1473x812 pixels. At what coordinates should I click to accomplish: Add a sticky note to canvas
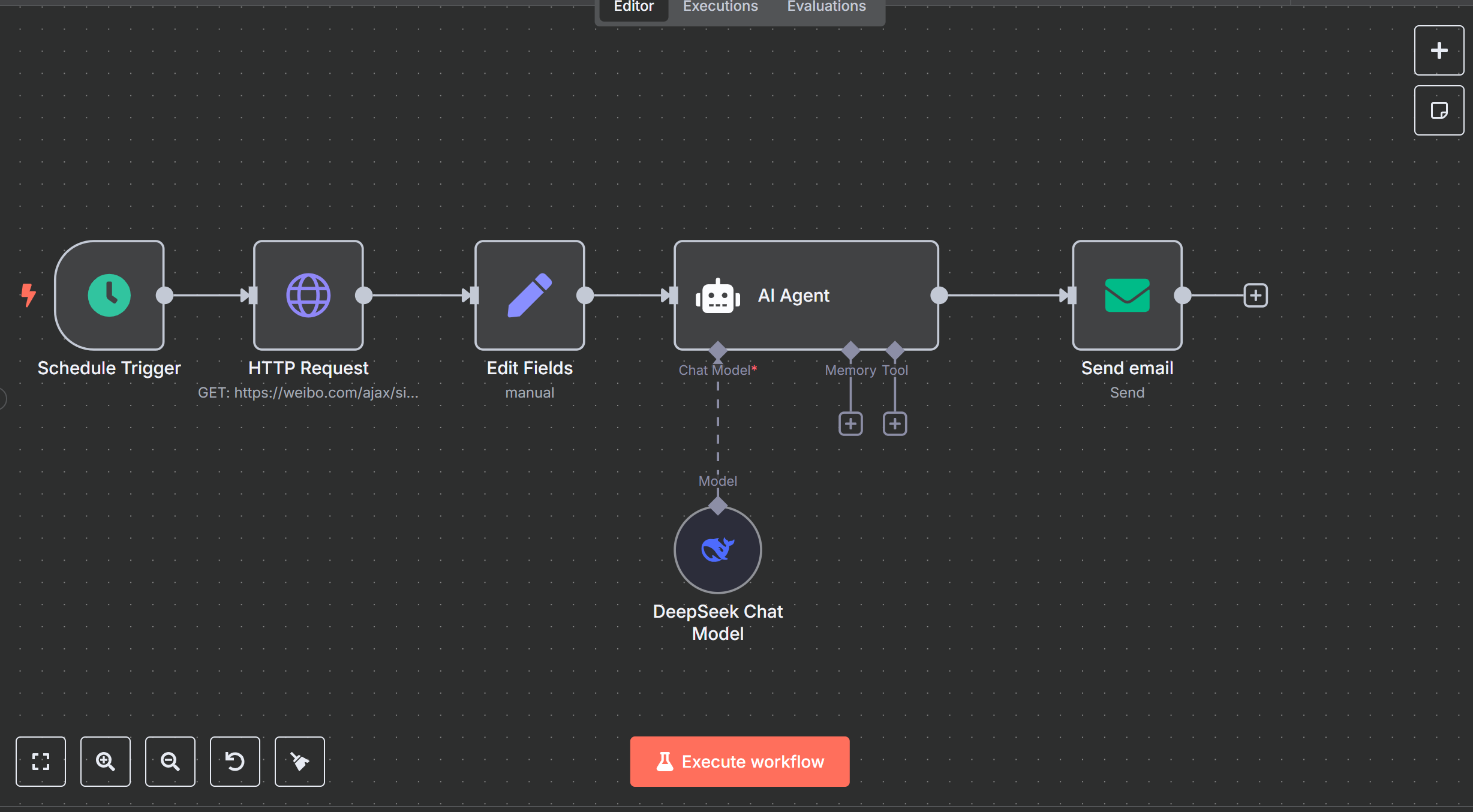[1439, 110]
